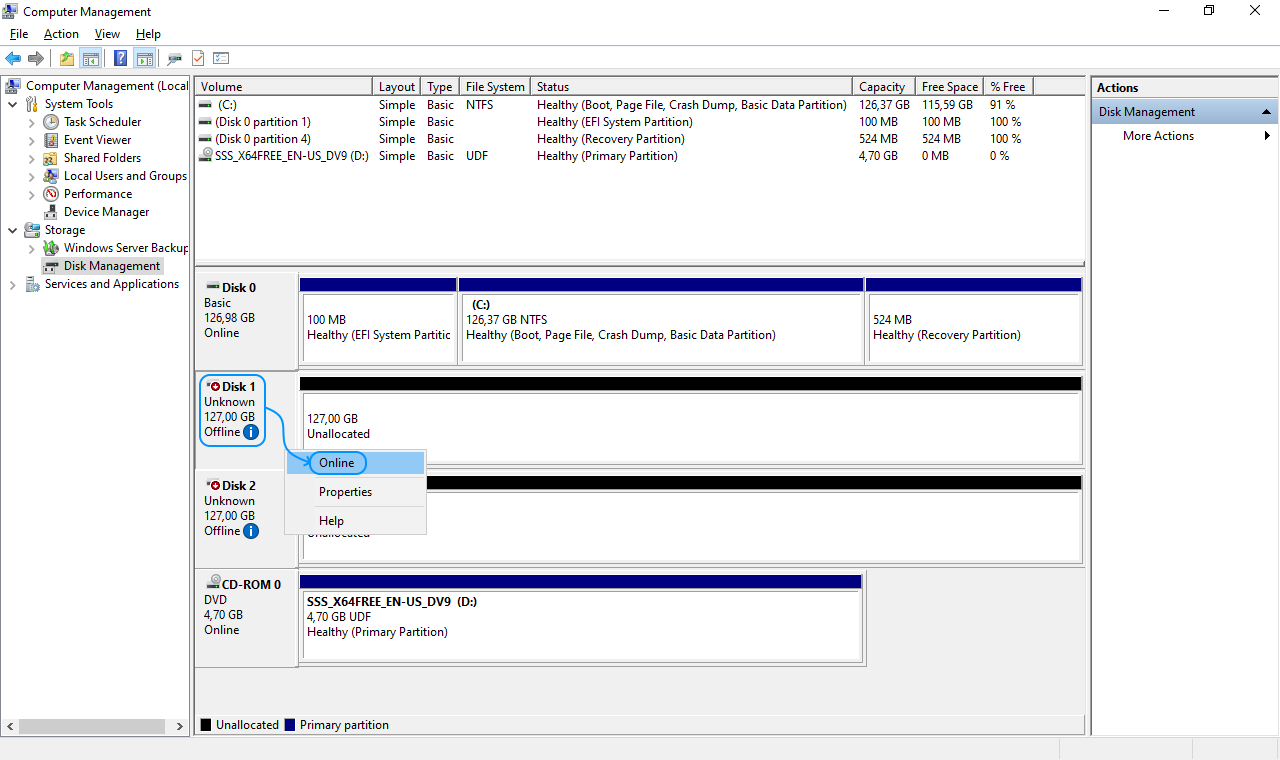Expand Services and Applications node
This screenshot has height=760, width=1280.
click(x=12, y=284)
